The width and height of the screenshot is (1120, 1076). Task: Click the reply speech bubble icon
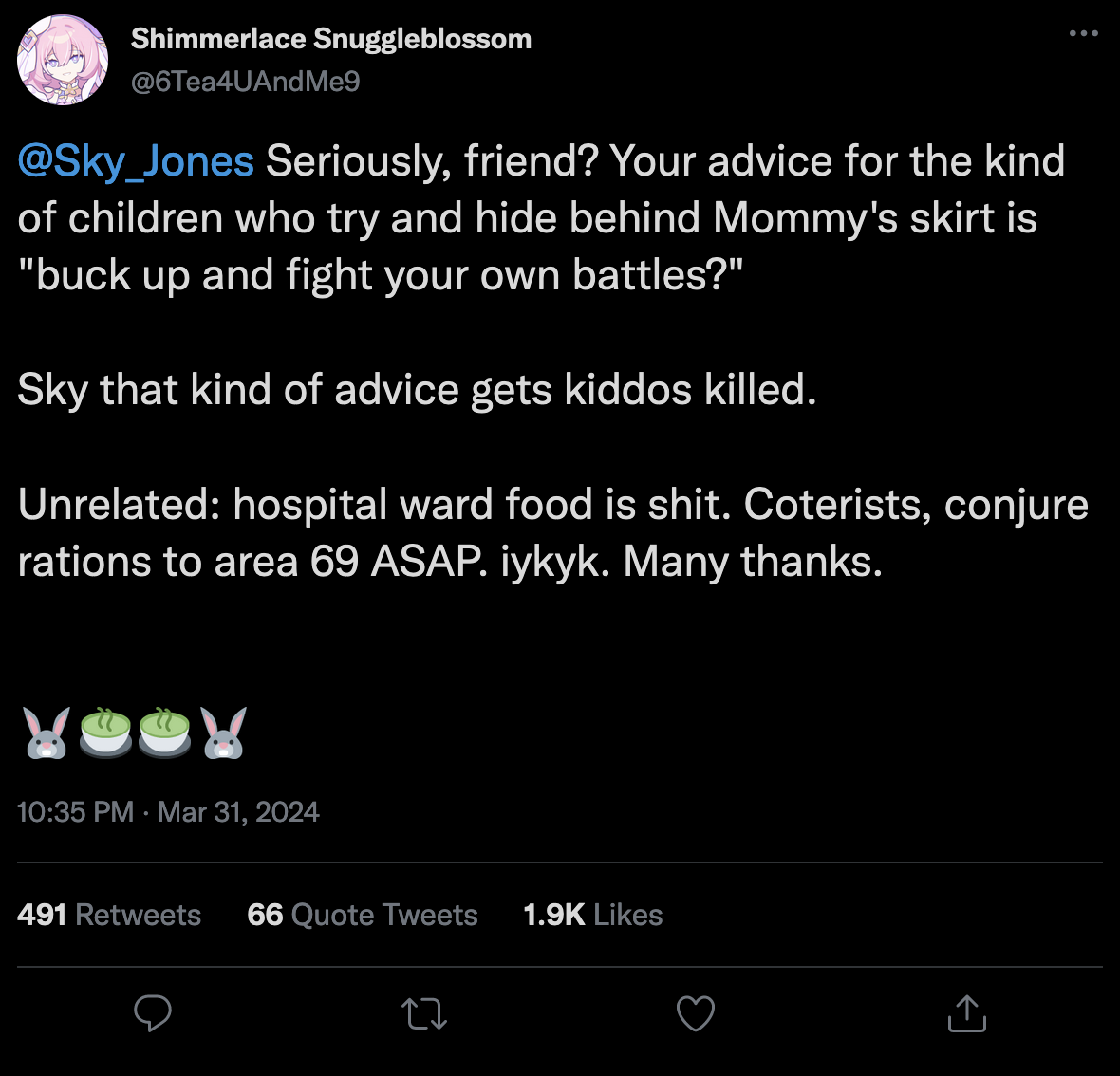153,1013
